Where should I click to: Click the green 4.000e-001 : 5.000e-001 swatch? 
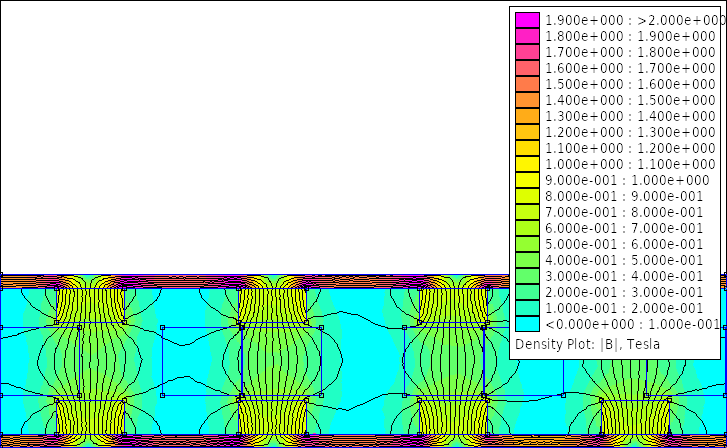(527, 260)
